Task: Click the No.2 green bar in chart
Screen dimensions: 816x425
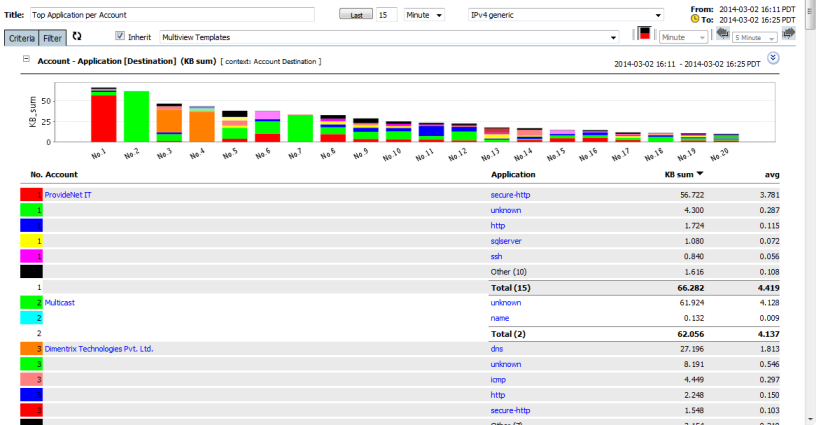Action: 136,117
